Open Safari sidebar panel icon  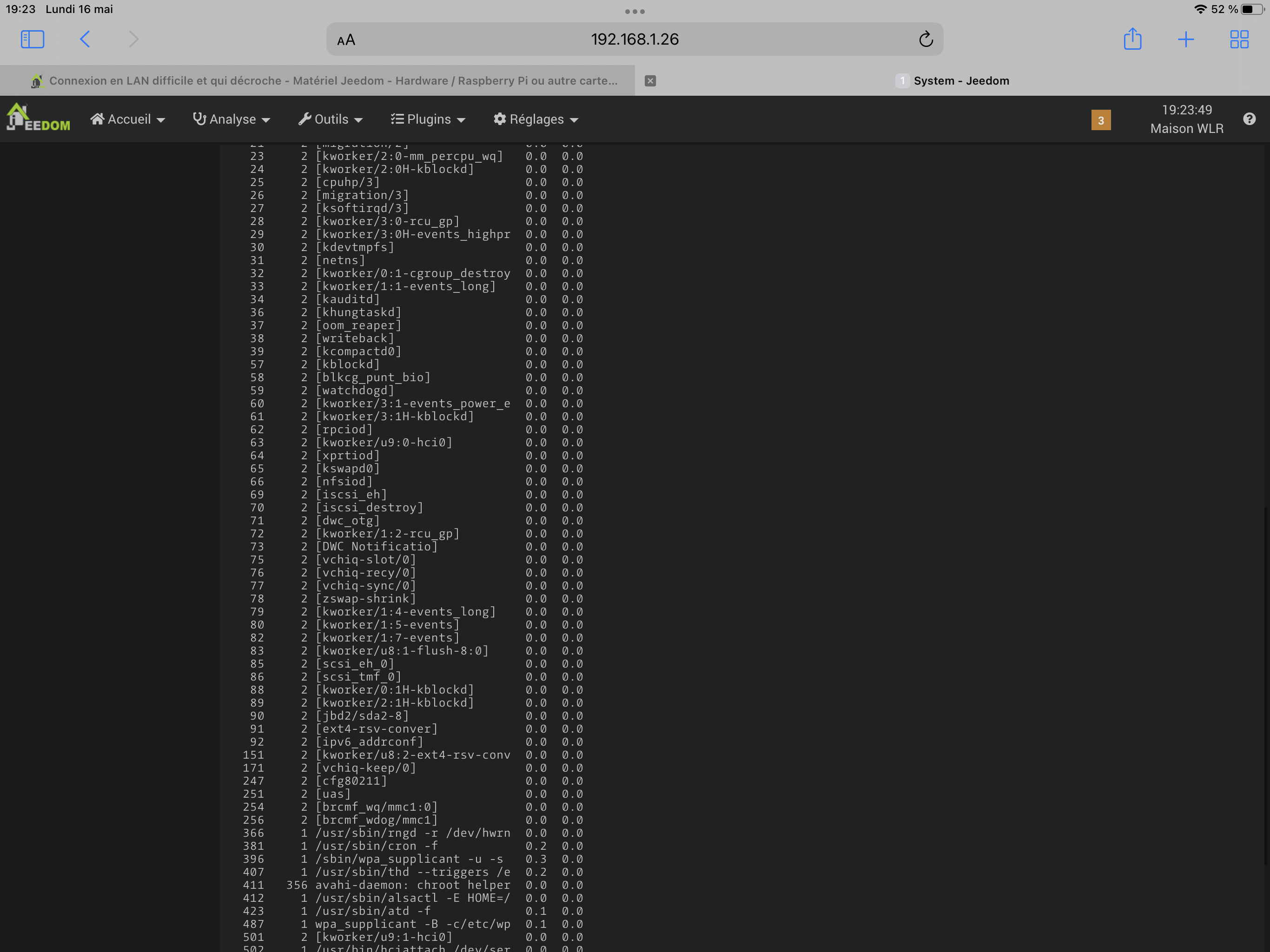coord(32,39)
